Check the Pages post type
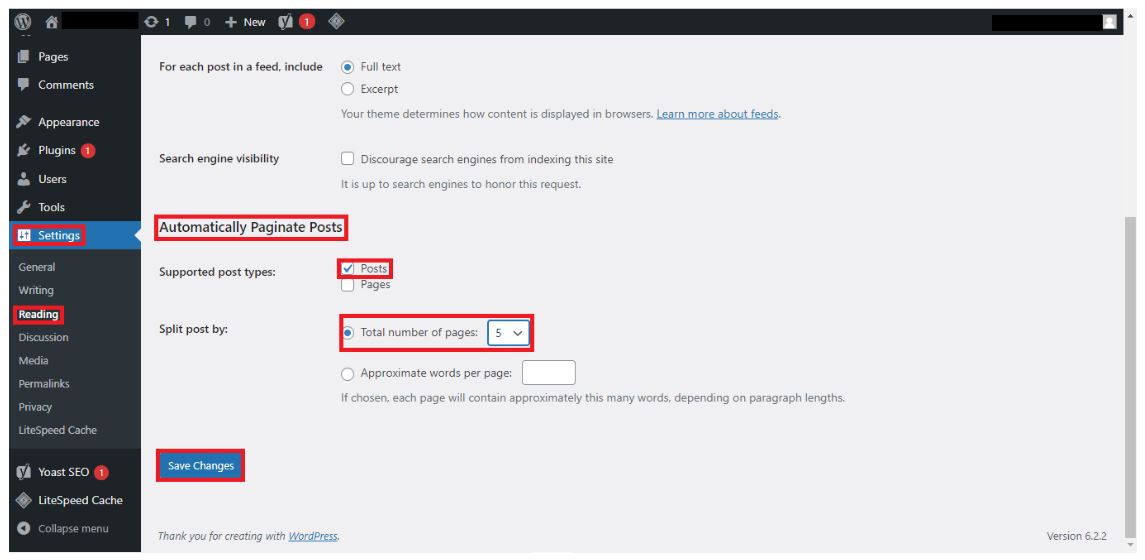The image size is (1145, 560). click(x=348, y=285)
